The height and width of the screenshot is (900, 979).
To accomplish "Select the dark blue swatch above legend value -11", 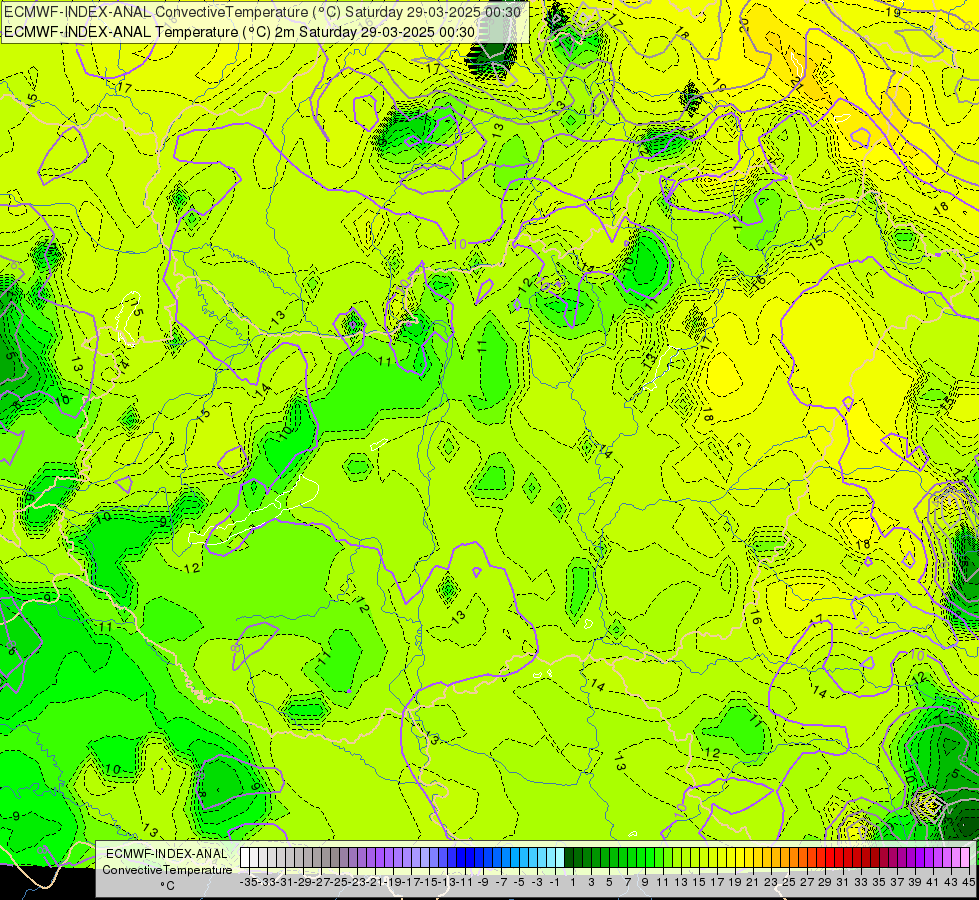I will [460, 857].
